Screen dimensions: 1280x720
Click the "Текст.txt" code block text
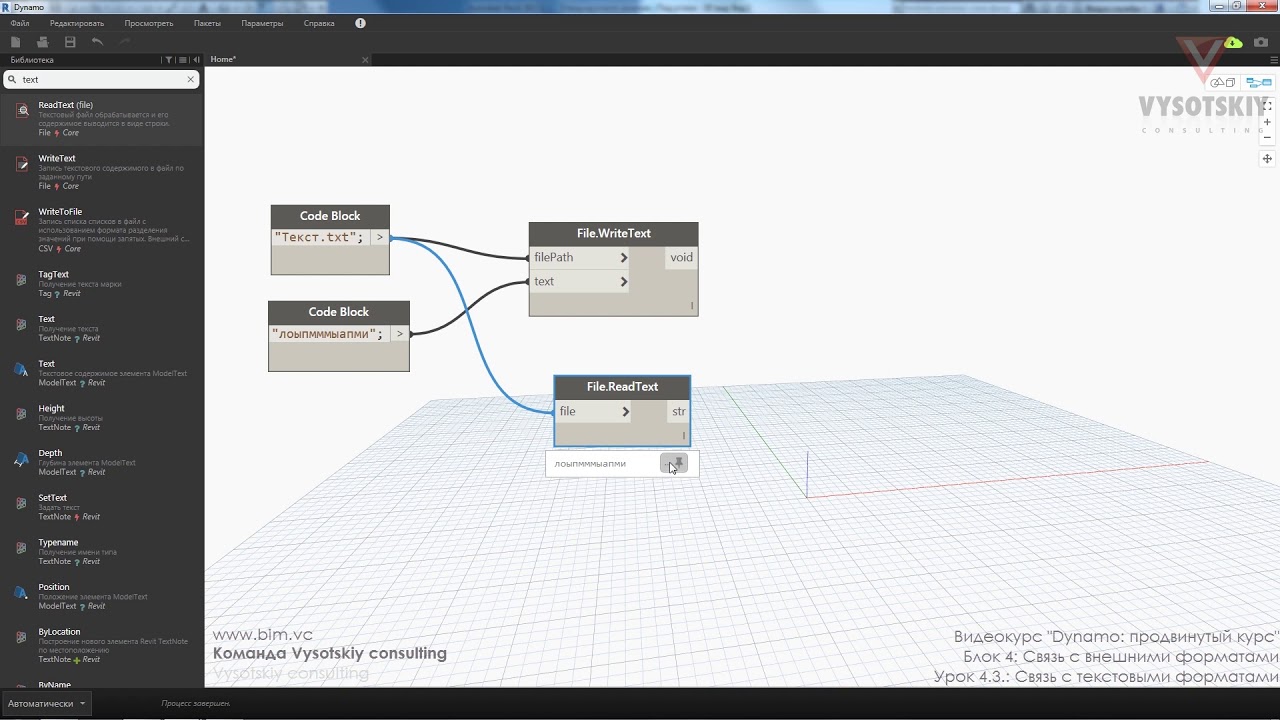click(x=319, y=238)
